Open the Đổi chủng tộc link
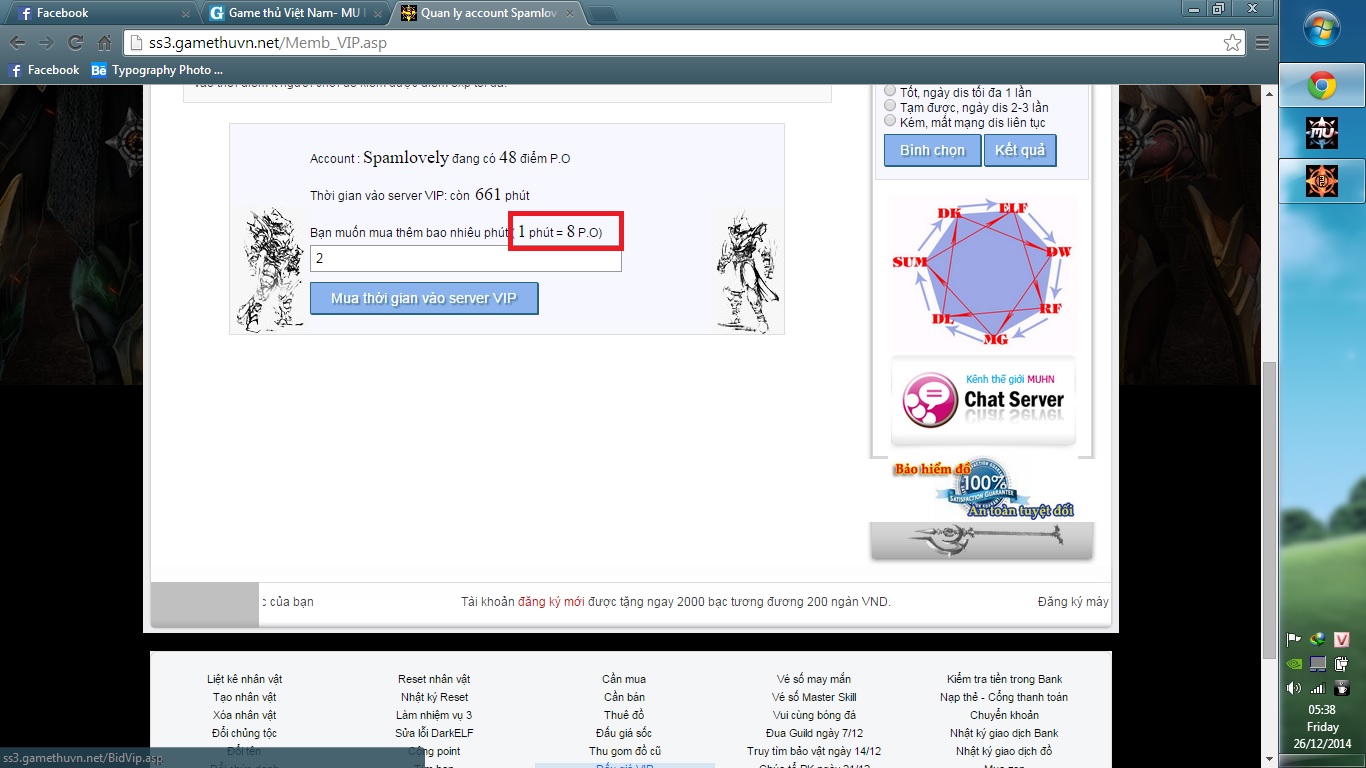 pyautogui.click(x=245, y=733)
